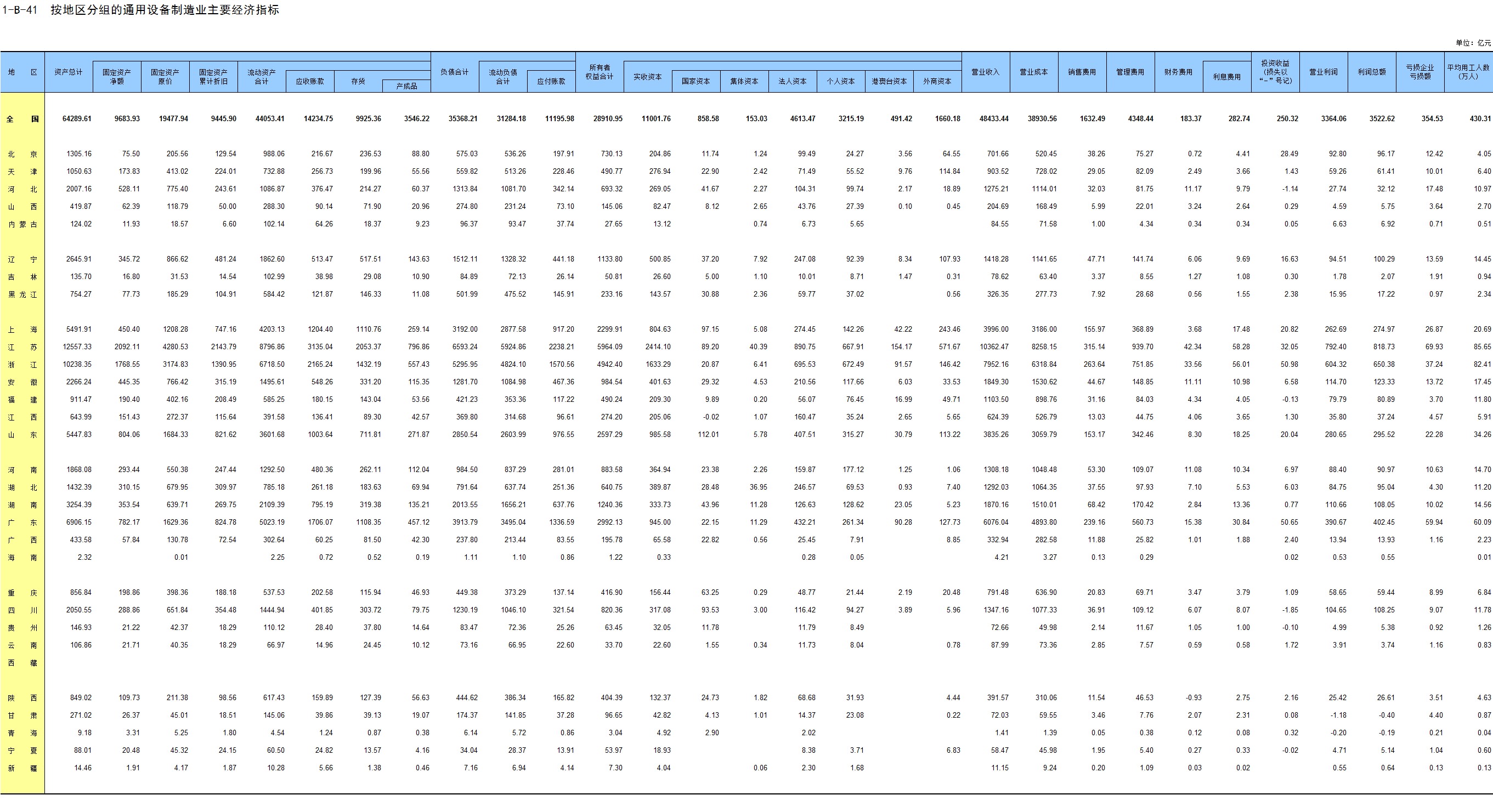Click the 单位：亿元 unit label

coord(1473,43)
